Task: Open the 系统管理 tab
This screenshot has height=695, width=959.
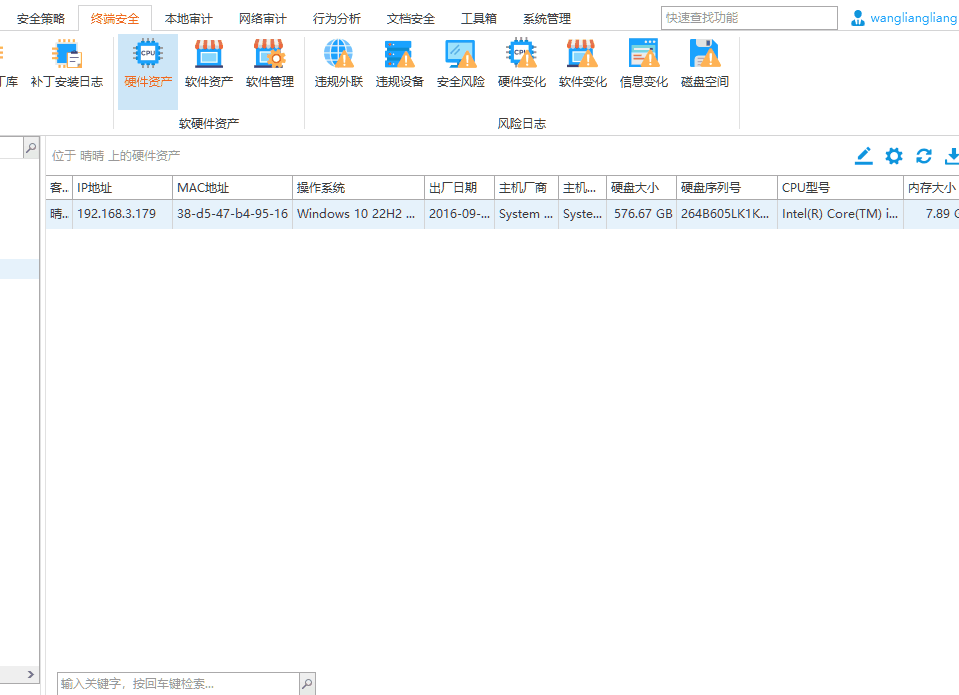Action: [547, 19]
